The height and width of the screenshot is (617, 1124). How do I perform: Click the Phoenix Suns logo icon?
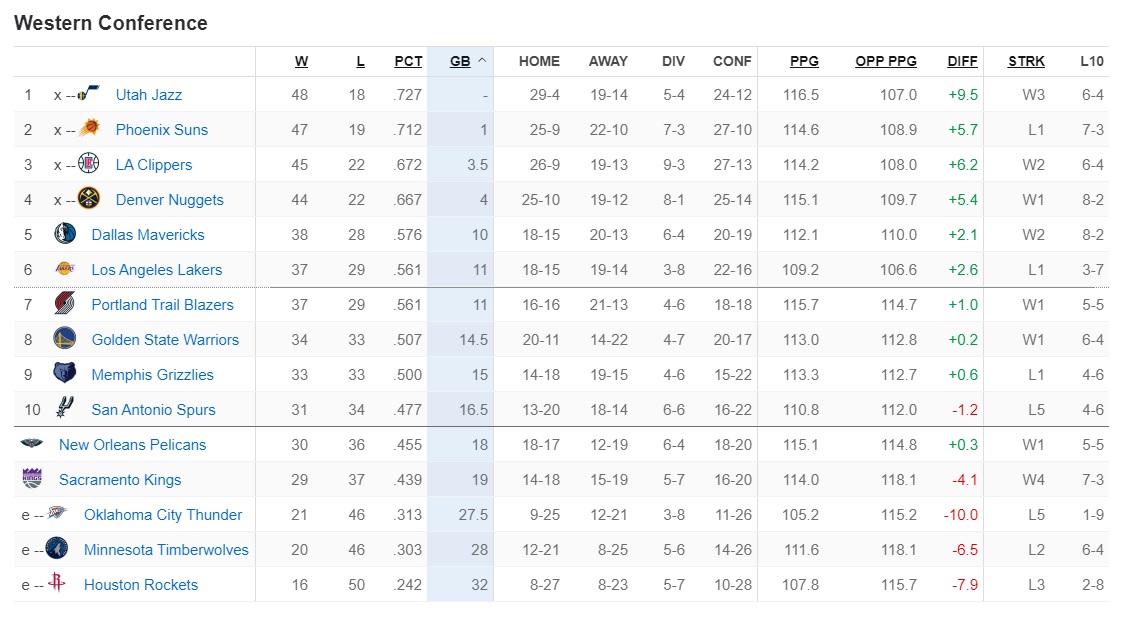click(89, 129)
